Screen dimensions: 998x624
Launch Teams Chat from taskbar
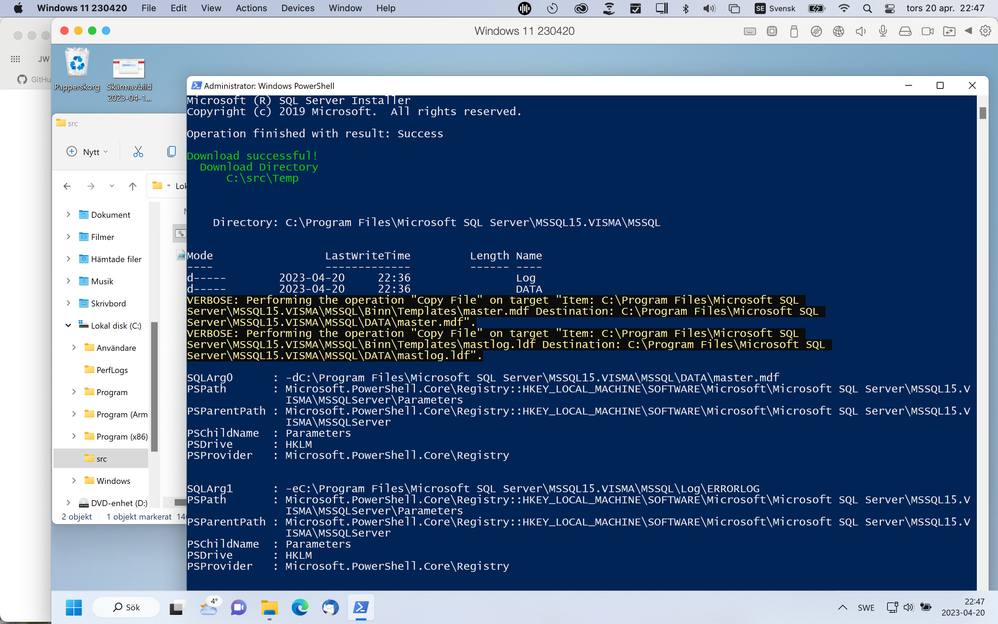click(239, 608)
